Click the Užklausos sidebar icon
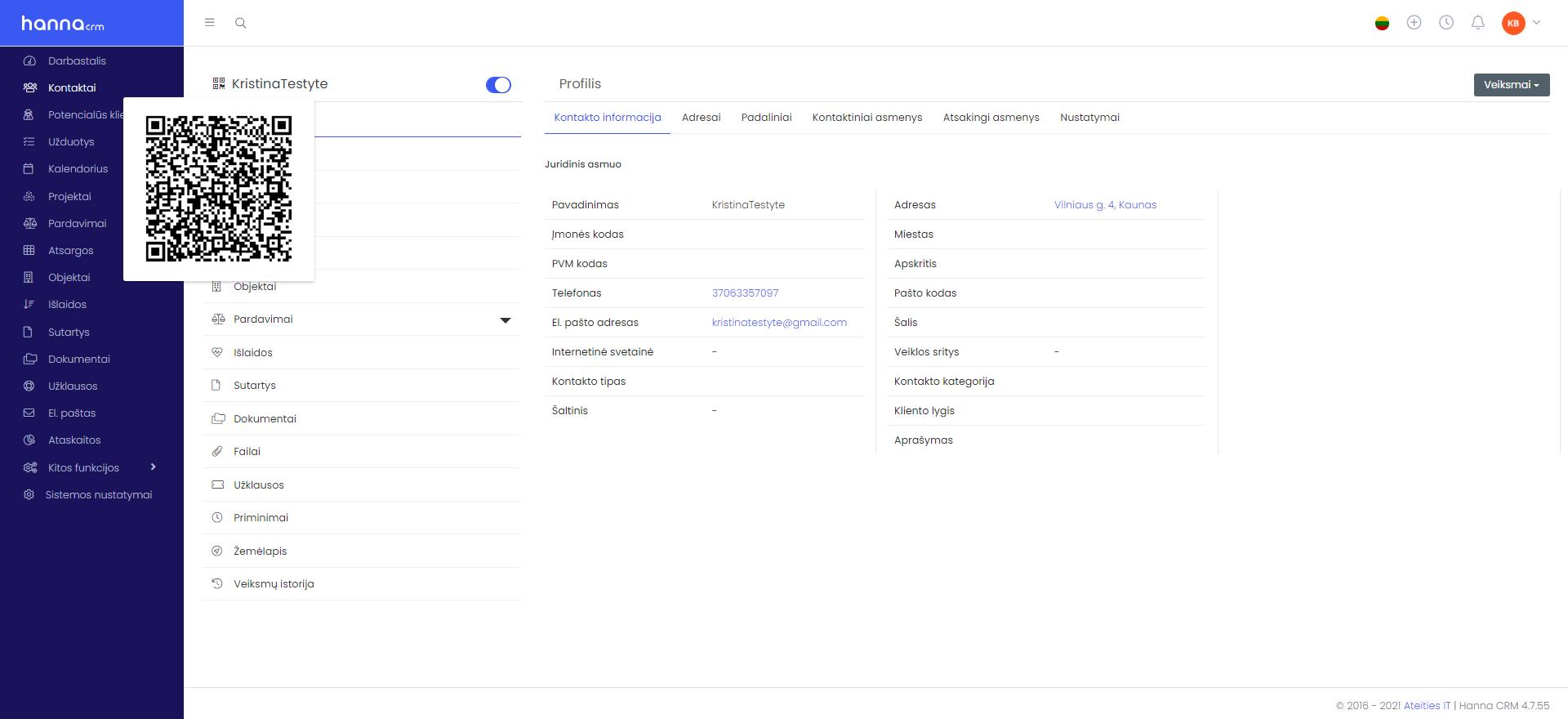This screenshot has width=1568, height=719. [29, 386]
